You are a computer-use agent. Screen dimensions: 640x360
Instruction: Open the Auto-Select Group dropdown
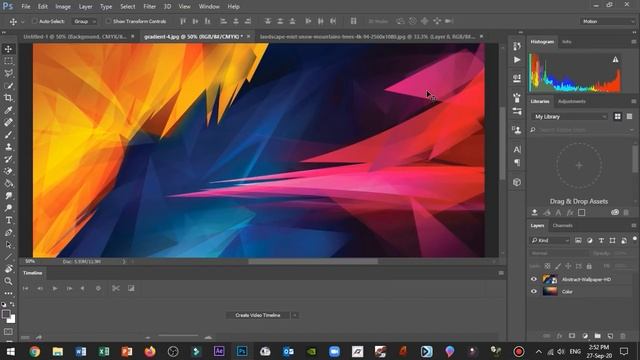point(84,21)
